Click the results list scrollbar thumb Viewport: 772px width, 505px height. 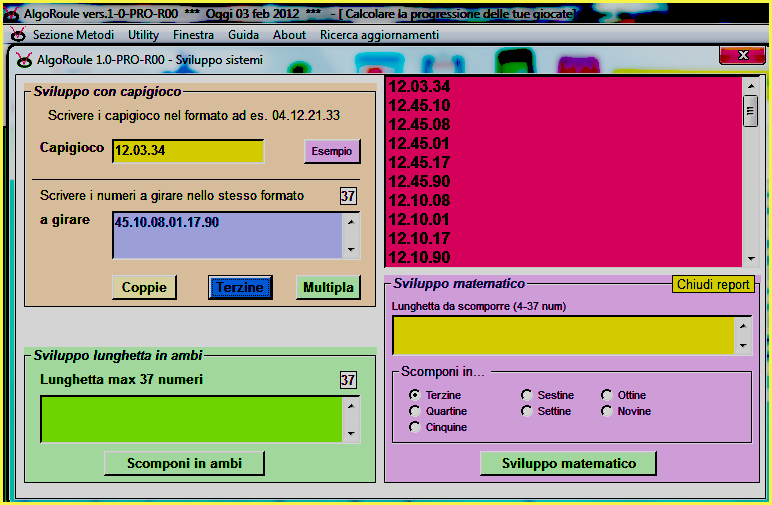pyautogui.click(x=750, y=111)
